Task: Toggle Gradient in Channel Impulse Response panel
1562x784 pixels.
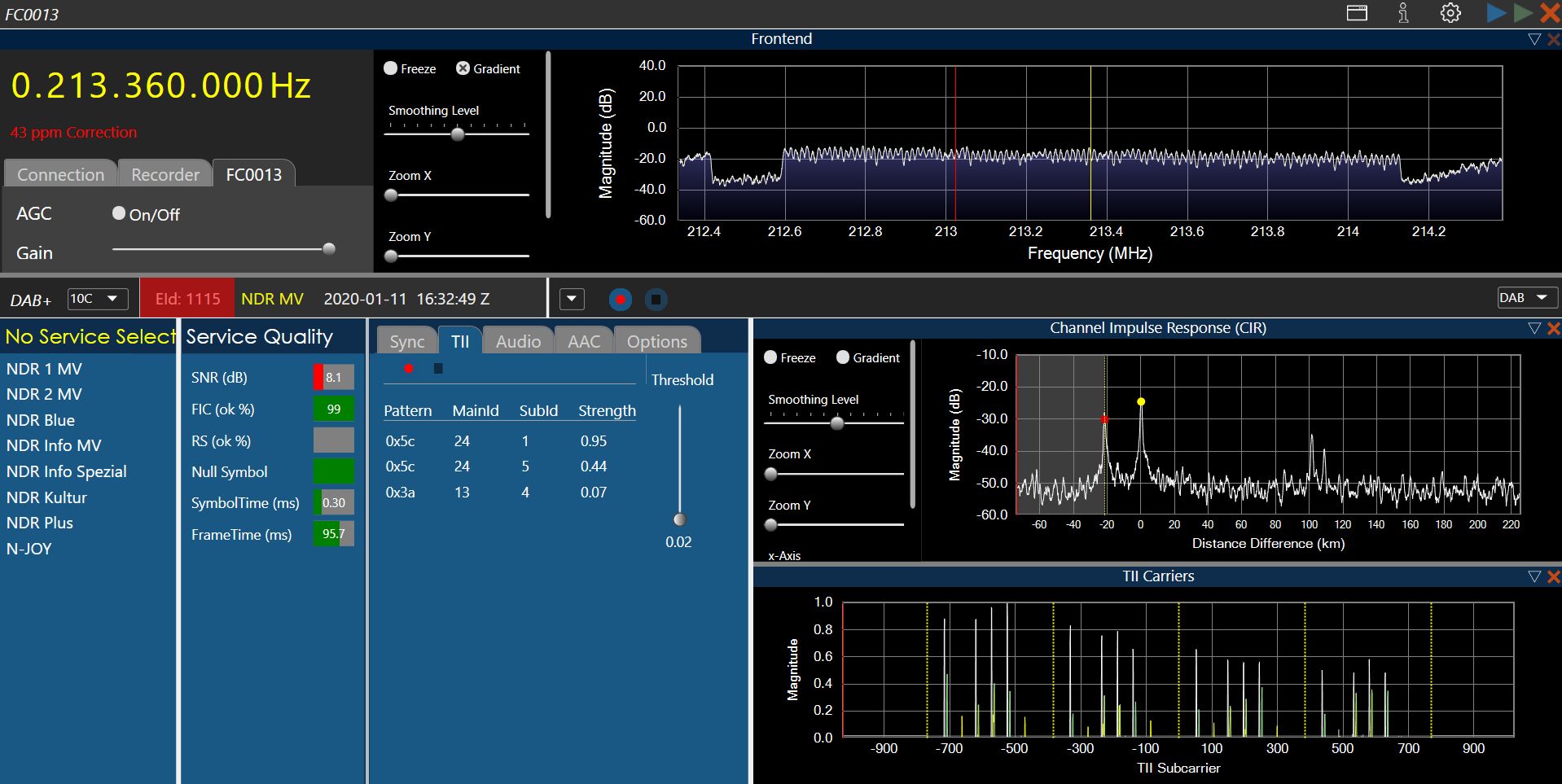Action: click(x=843, y=357)
